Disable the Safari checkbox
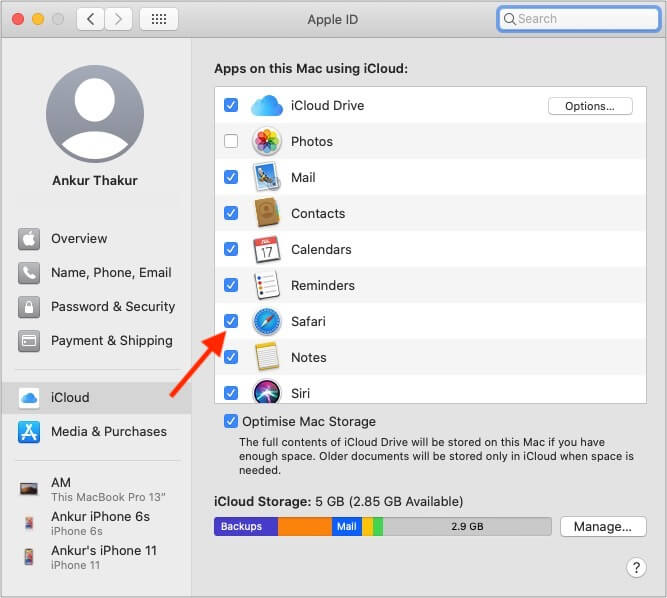This screenshot has height=598, width=667. 231,321
